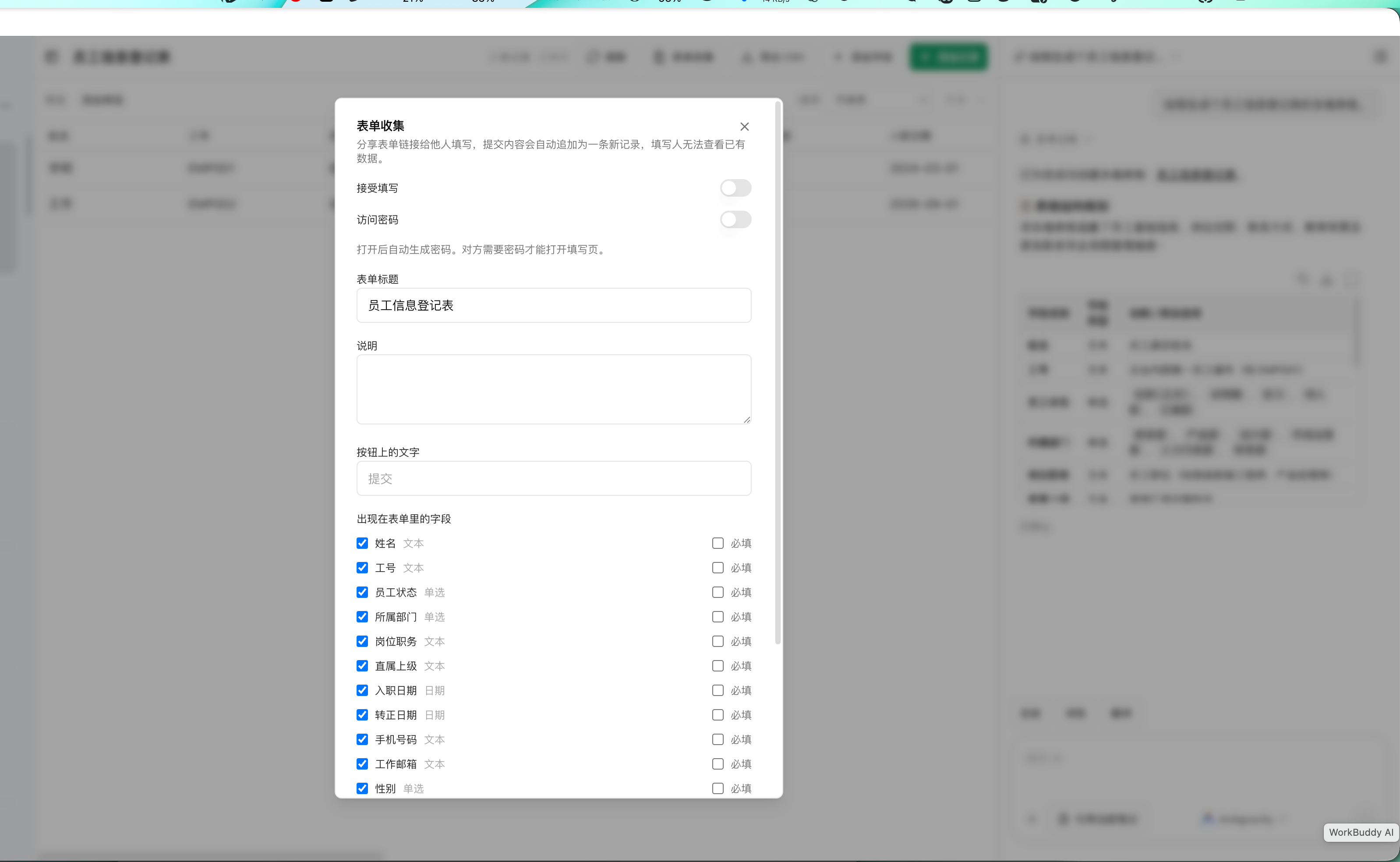
Task: Uncheck the 姓名 field checkbox
Action: pos(362,543)
